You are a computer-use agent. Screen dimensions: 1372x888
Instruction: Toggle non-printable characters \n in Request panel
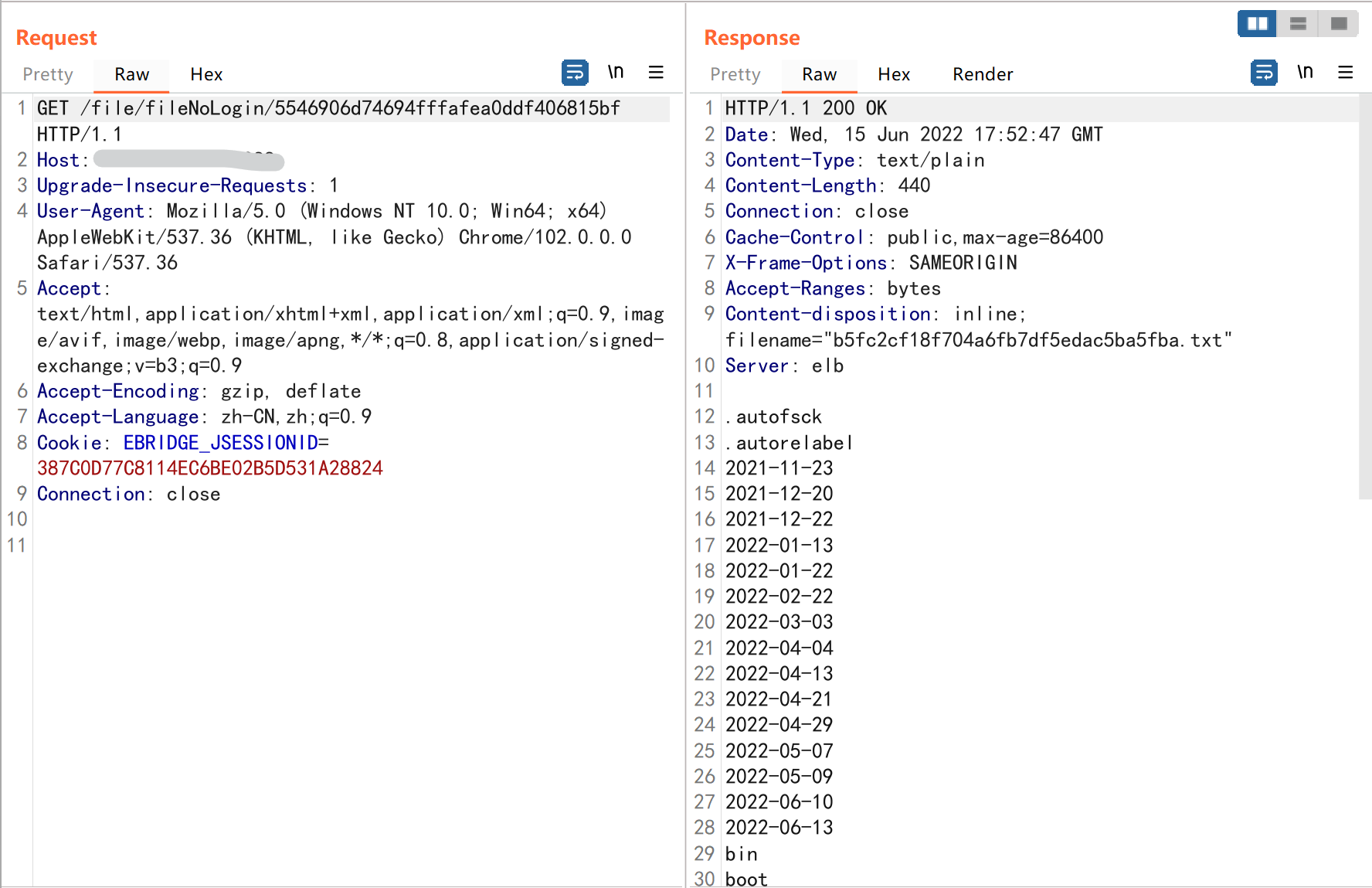(616, 73)
